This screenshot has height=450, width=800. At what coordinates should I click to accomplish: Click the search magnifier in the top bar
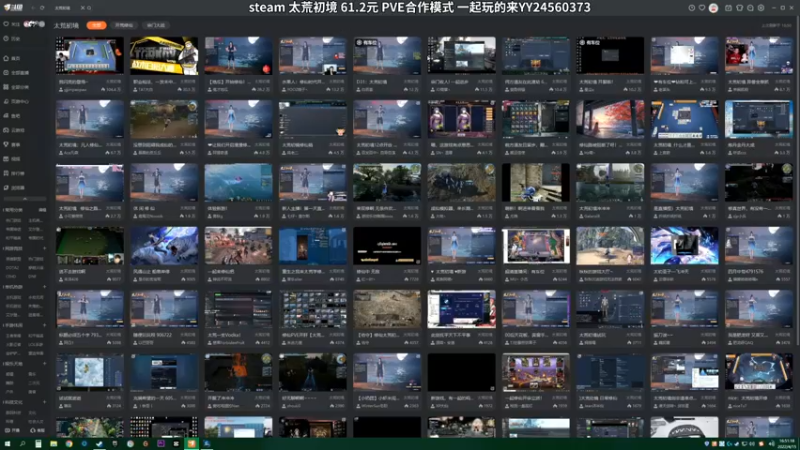[89, 8]
